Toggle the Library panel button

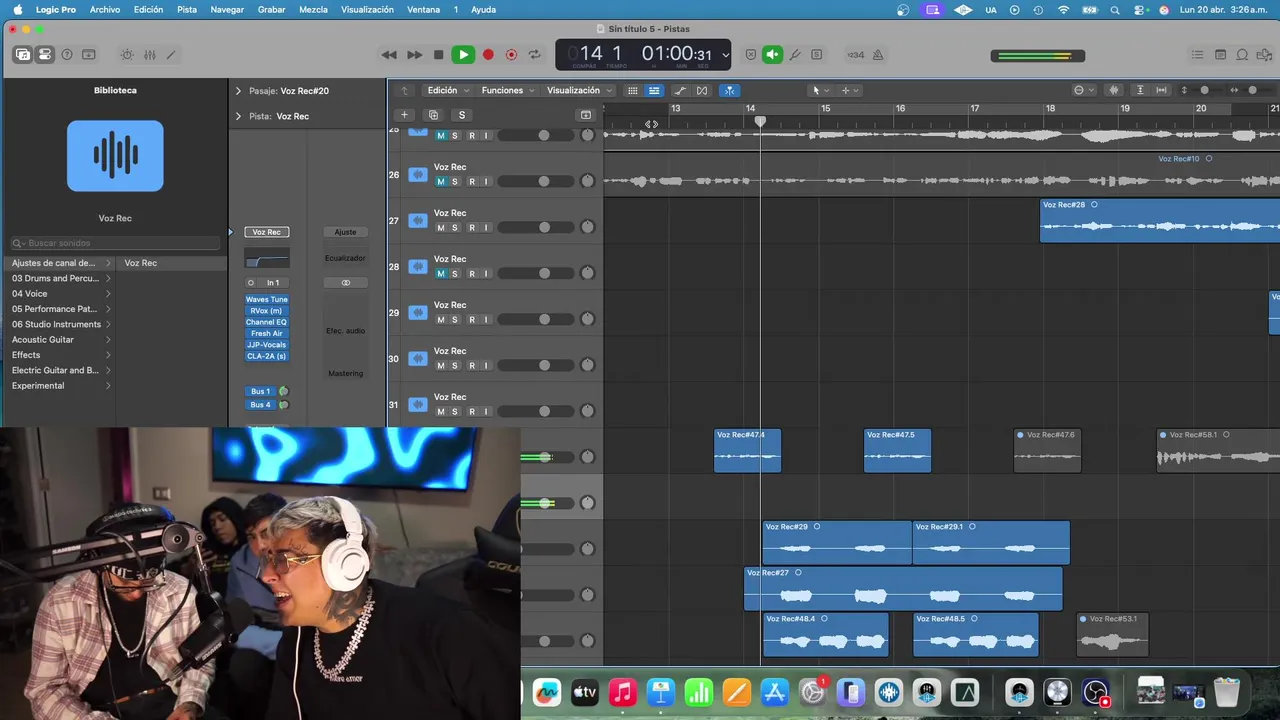(23, 55)
